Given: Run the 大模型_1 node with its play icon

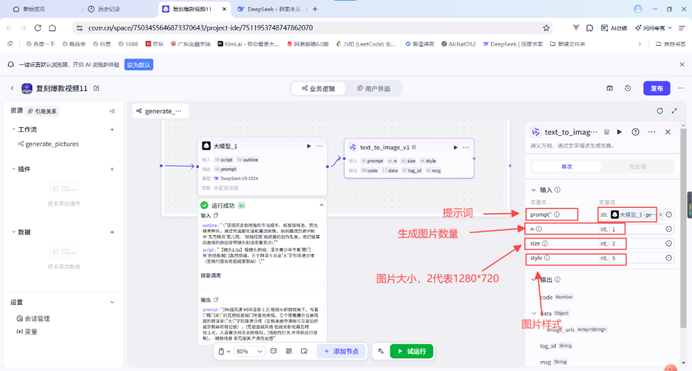Looking at the screenshot, I should click(x=308, y=146).
